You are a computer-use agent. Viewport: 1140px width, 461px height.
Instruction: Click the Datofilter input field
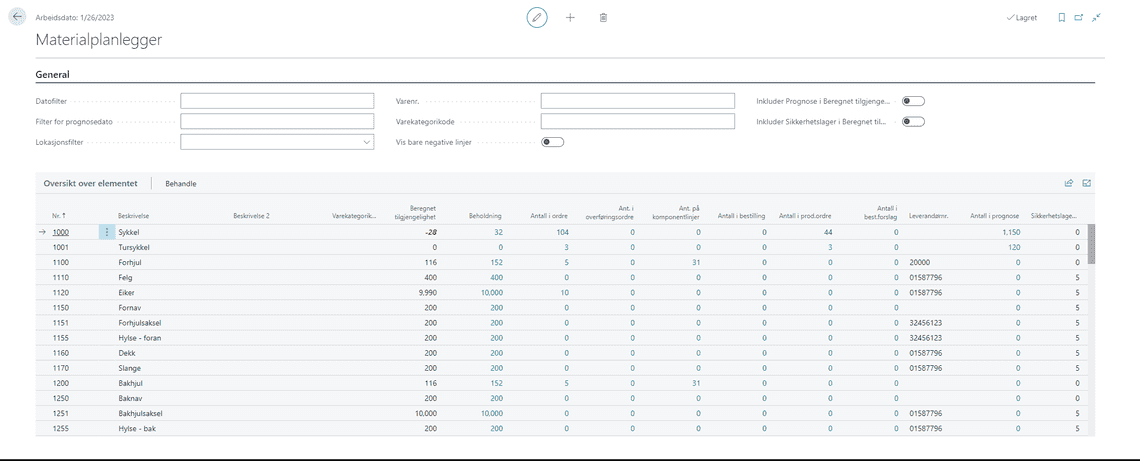coord(277,101)
